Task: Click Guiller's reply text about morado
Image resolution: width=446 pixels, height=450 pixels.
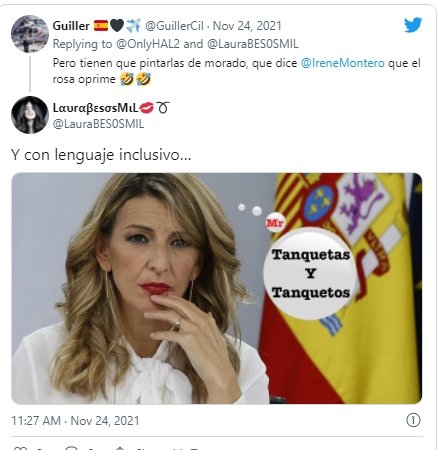Action: tap(236, 71)
